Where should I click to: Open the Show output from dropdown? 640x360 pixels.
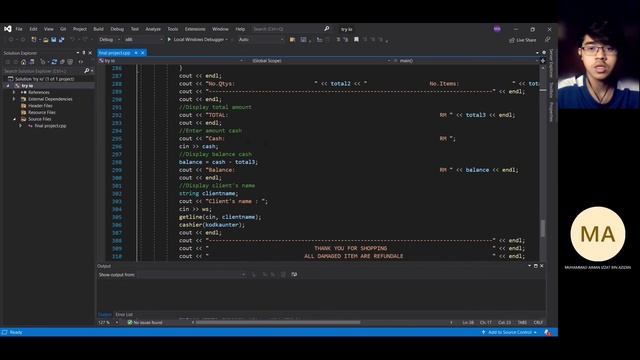coord(191,275)
